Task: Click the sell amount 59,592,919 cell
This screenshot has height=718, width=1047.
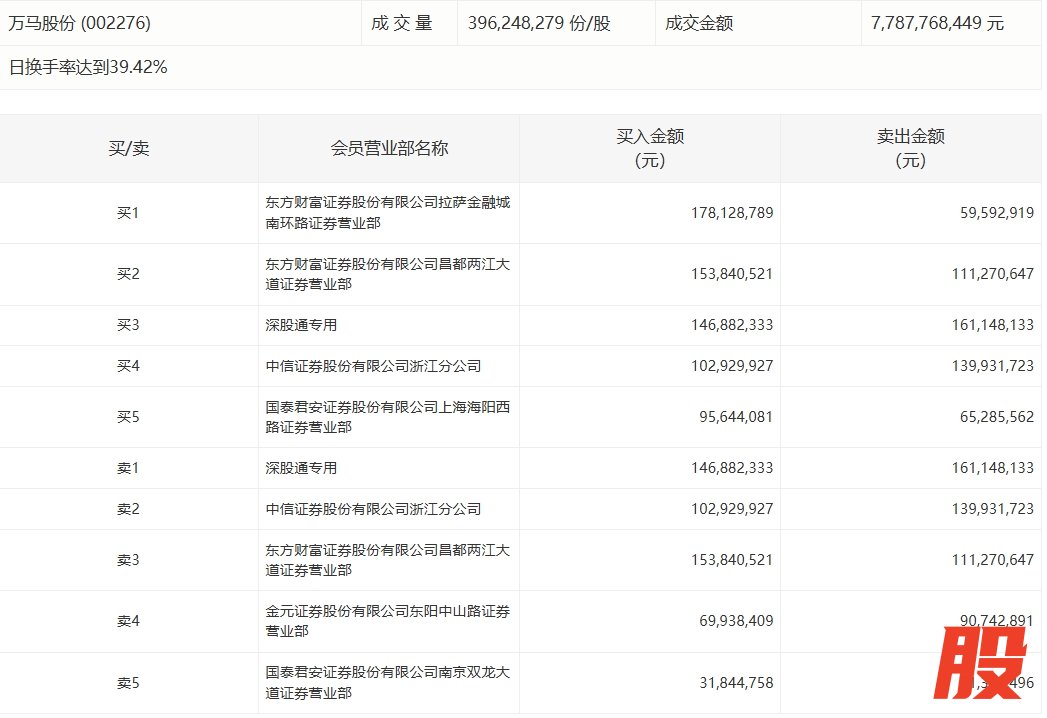Action: [992, 213]
